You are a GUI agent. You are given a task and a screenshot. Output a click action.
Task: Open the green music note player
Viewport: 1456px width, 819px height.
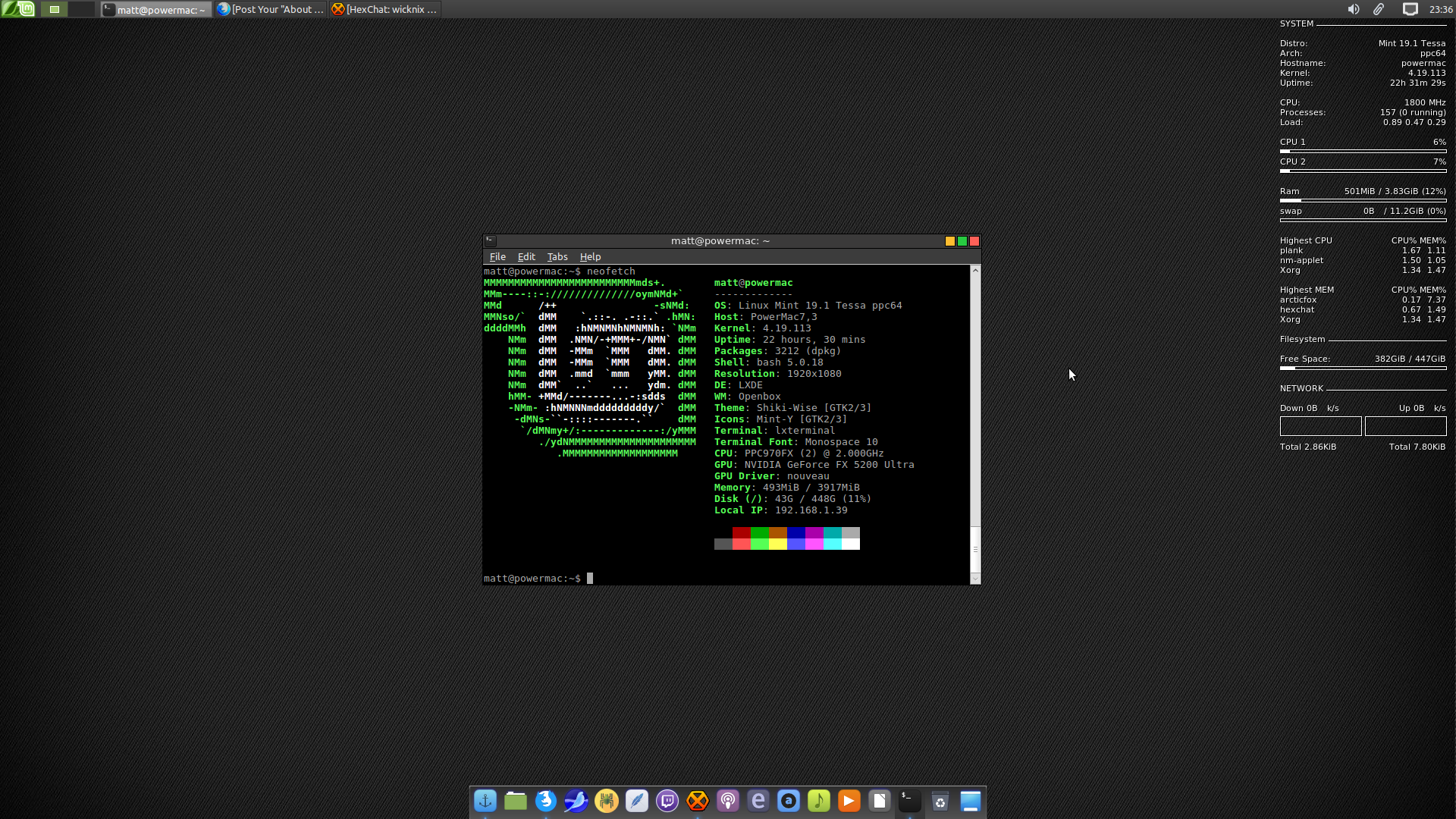819,801
